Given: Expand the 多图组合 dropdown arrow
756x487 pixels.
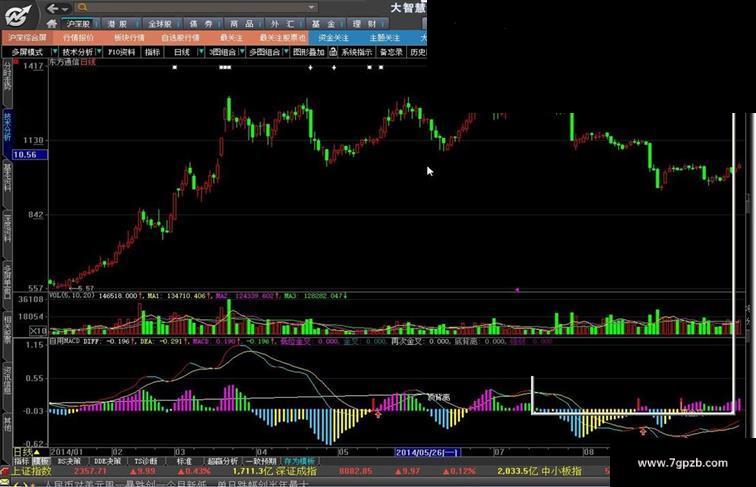Looking at the screenshot, I should [286, 52].
